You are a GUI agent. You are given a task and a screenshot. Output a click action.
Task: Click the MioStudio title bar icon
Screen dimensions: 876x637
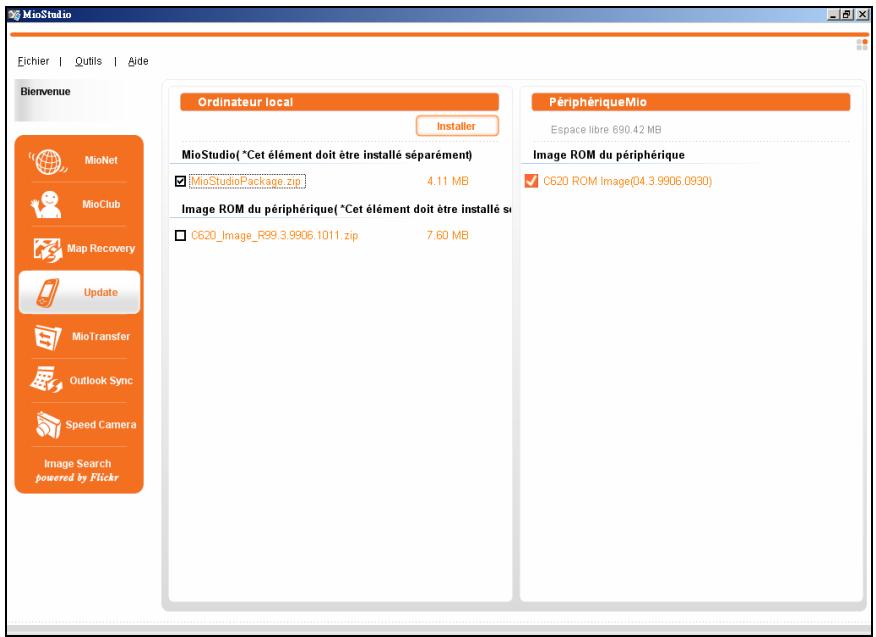pyautogui.click(x=15, y=15)
